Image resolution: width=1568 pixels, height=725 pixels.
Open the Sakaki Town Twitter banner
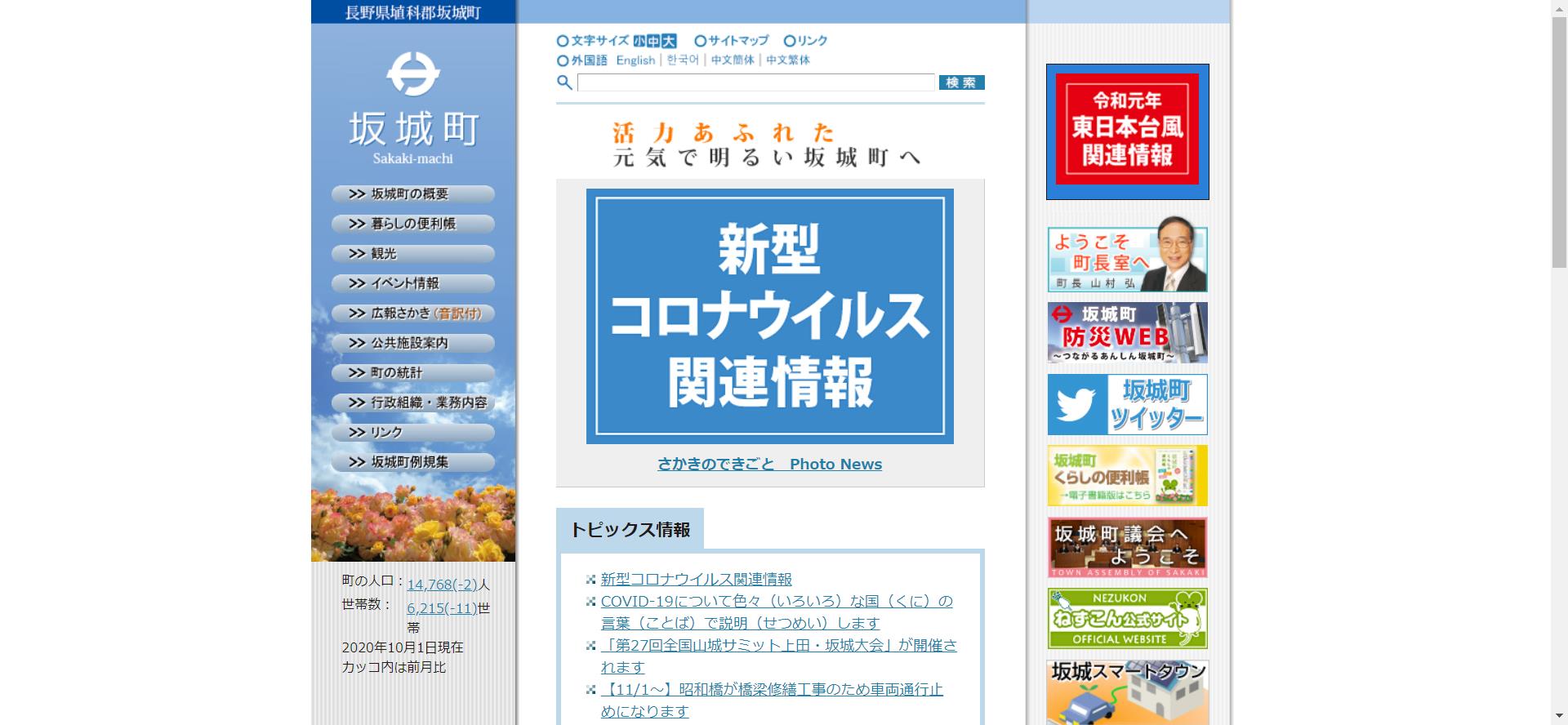(x=1127, y=405)
